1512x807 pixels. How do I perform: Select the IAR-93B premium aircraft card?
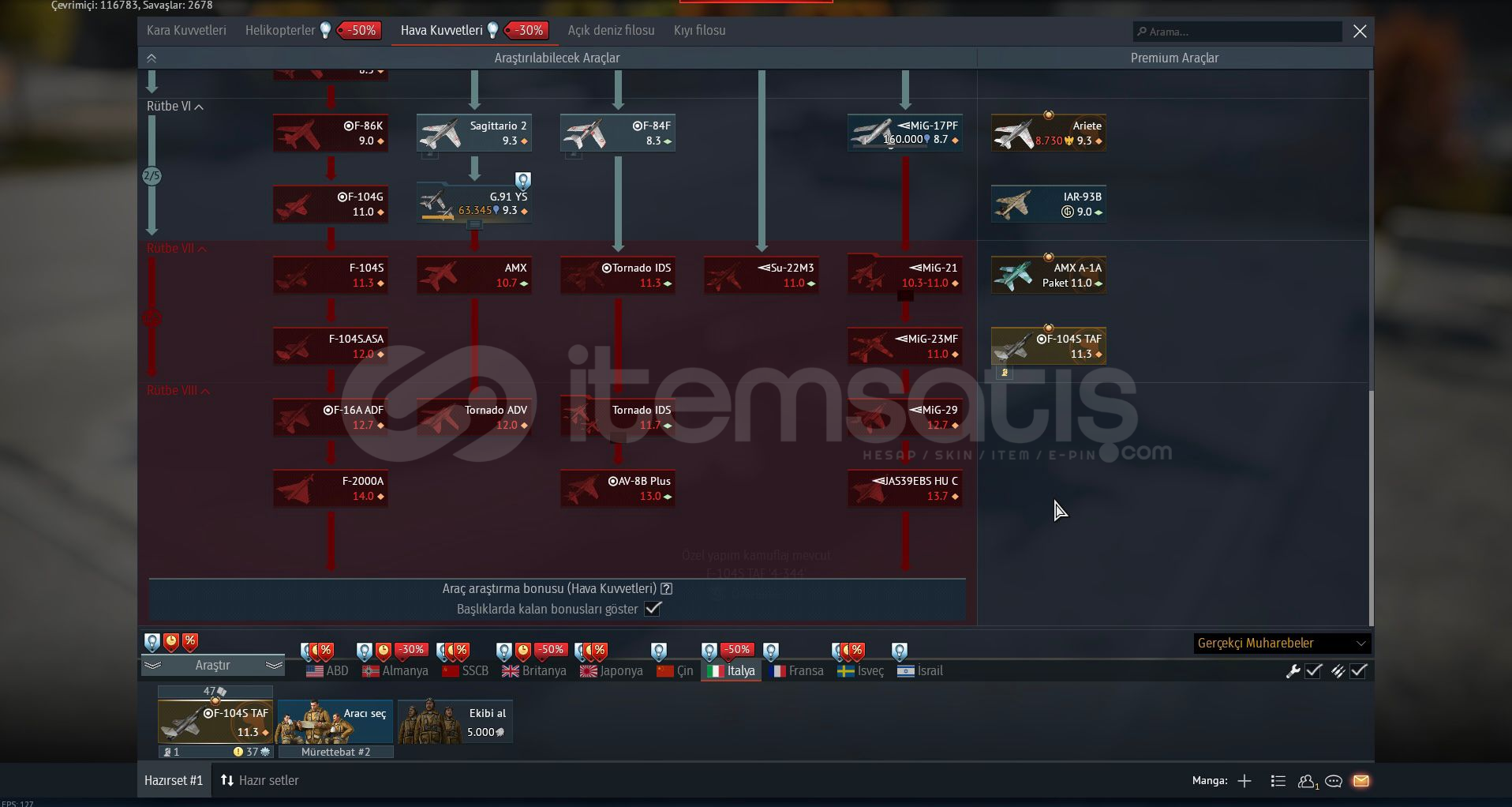[1049, 204]
